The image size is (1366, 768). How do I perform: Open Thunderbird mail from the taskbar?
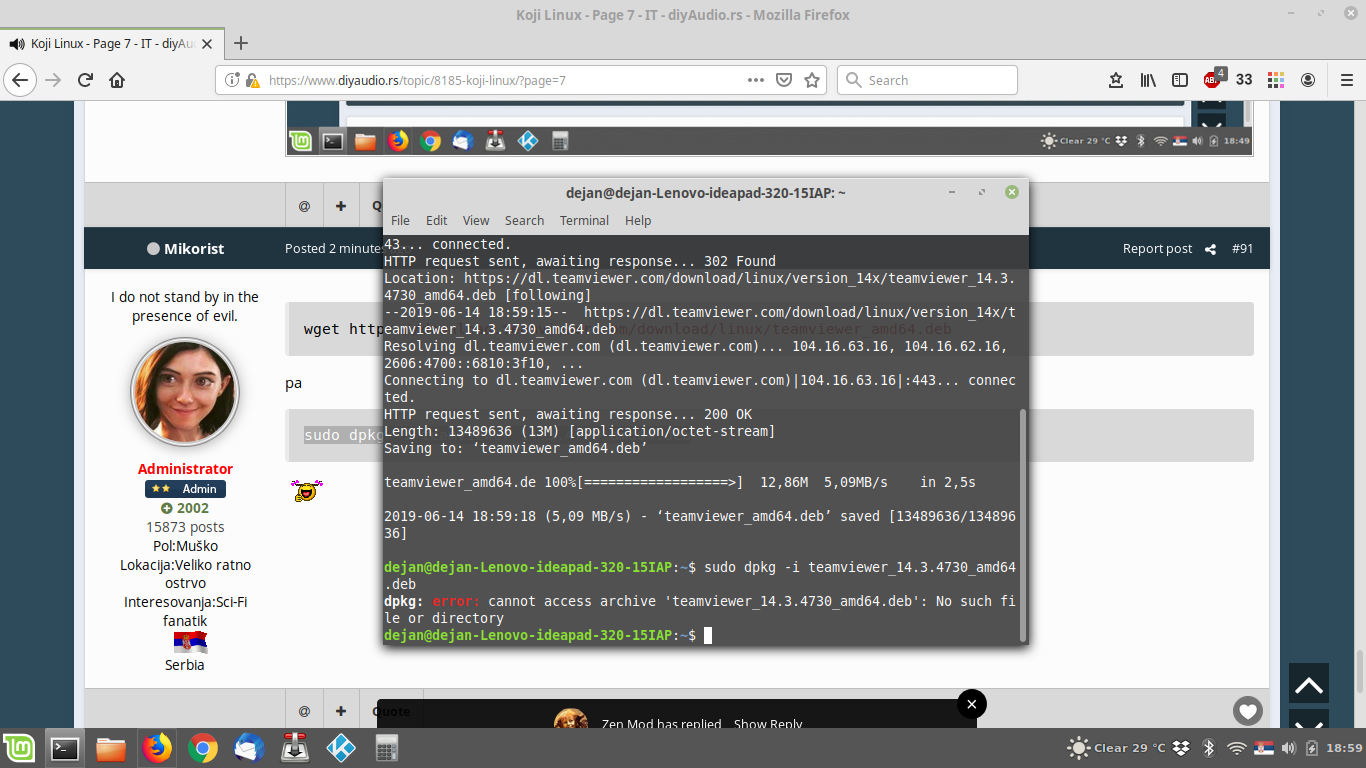click(248, 748)
